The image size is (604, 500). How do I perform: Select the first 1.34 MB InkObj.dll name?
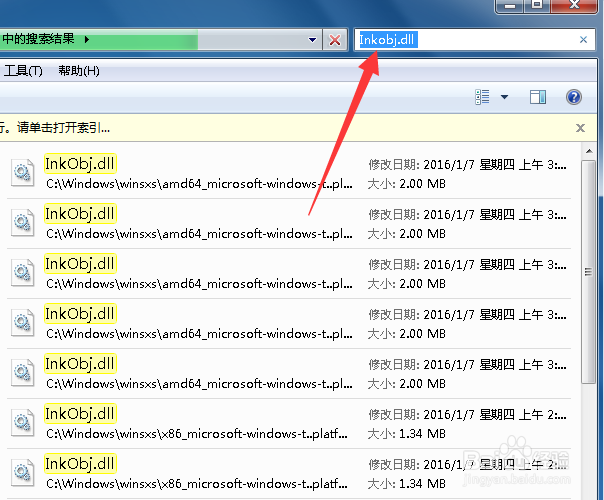[x=80, y=414]
